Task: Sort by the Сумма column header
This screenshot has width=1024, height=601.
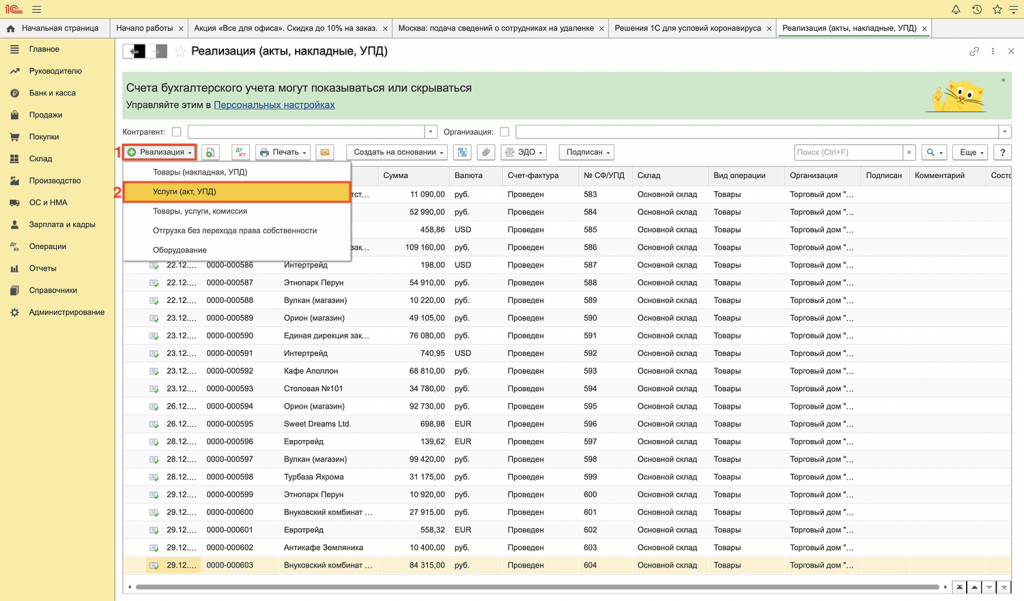Action: tap(413, 176)
